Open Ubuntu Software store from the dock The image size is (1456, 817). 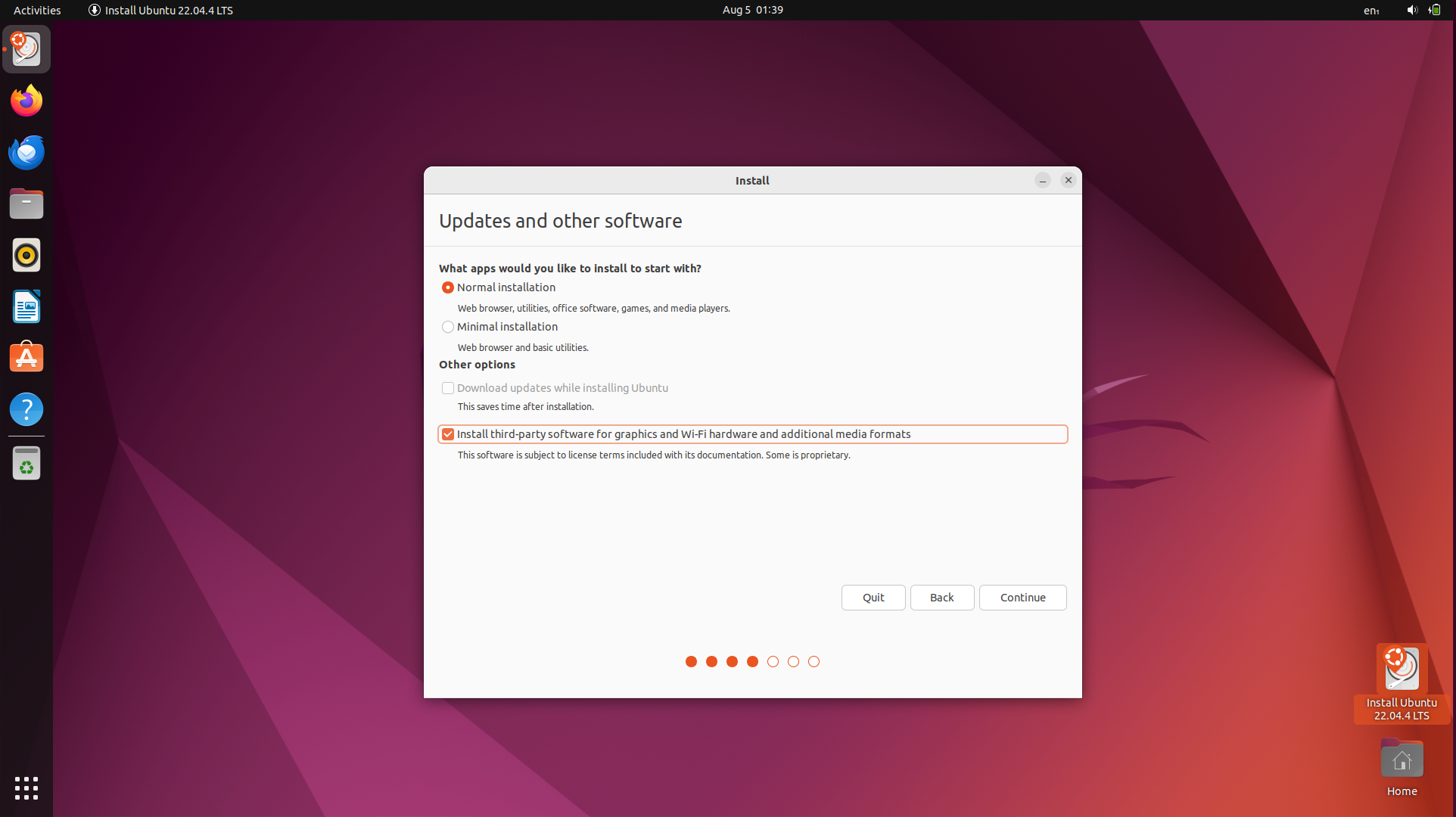coord(26,358)
